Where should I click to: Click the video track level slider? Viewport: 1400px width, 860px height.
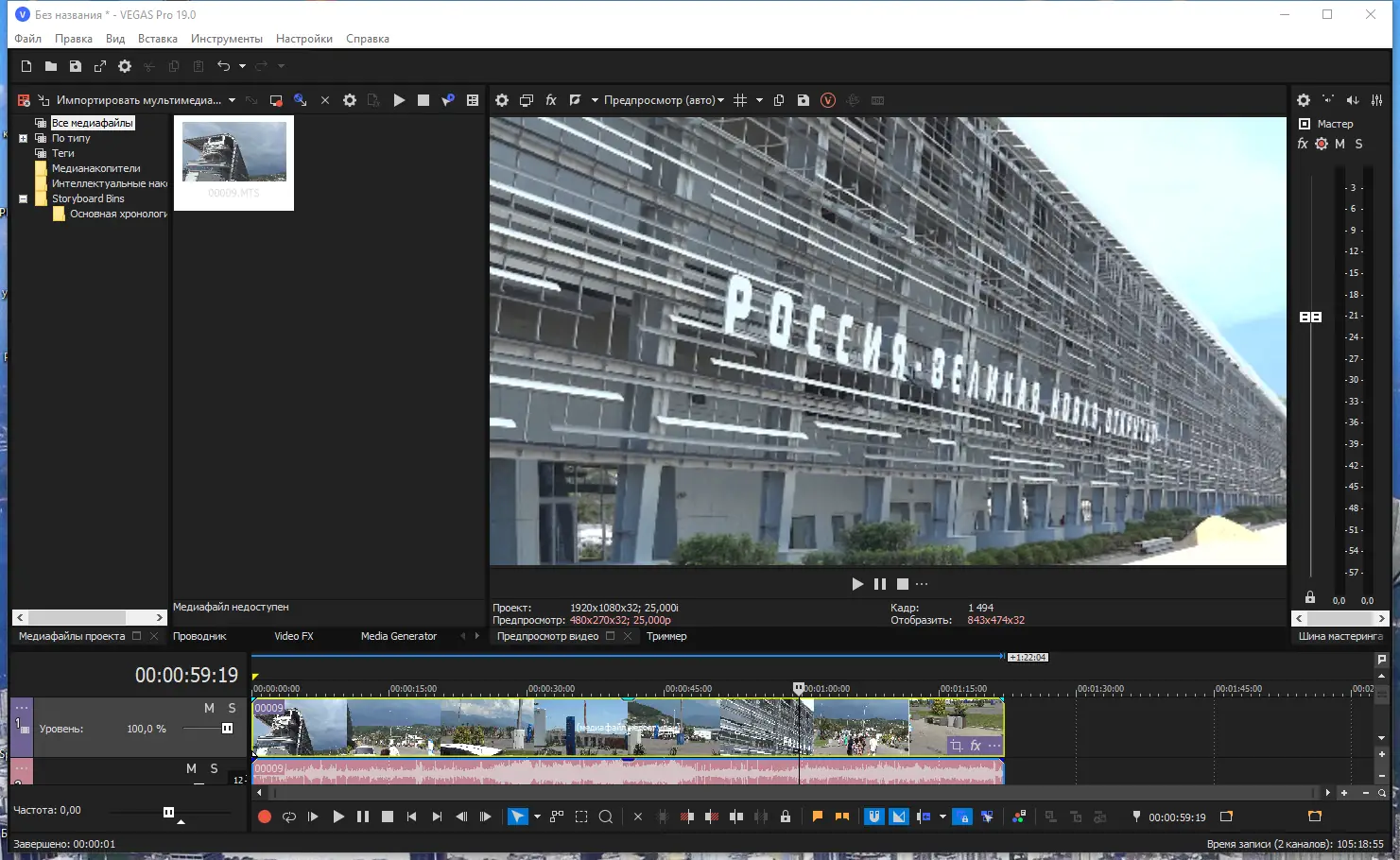pyautogui.click(x=227, y=729)
